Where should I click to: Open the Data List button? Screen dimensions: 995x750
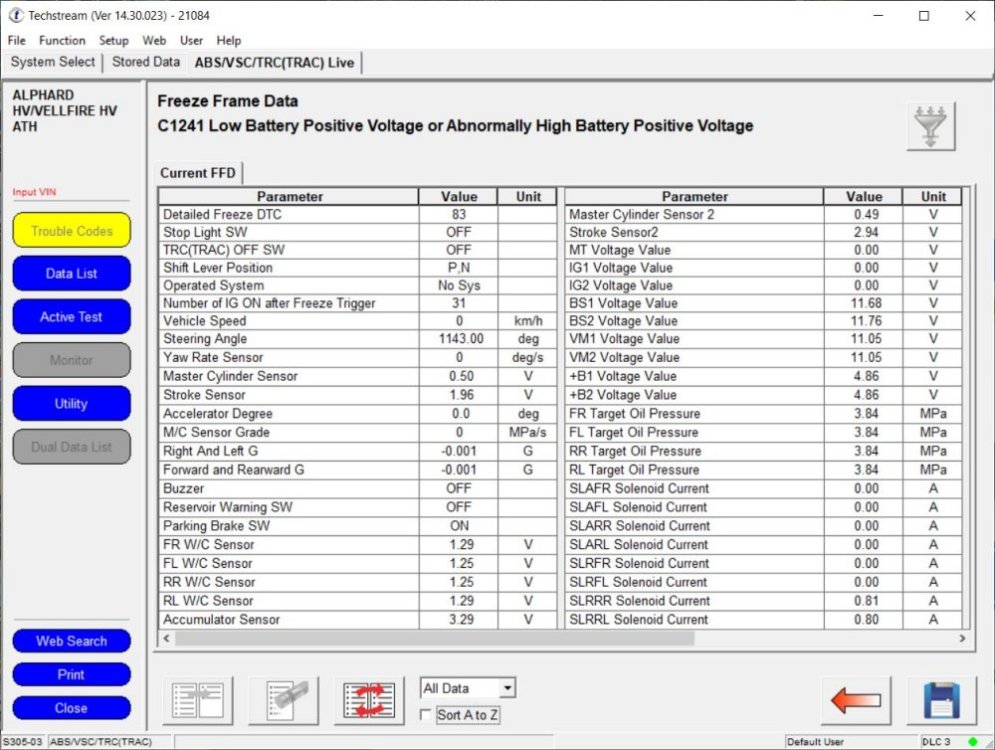(x=72, y=273)
